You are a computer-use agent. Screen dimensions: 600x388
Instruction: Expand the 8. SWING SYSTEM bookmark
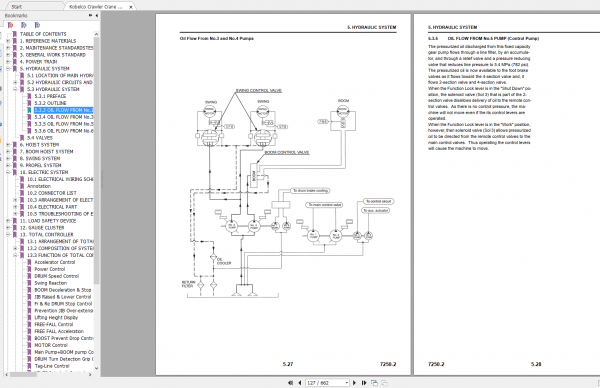click(x=8, y=158)
